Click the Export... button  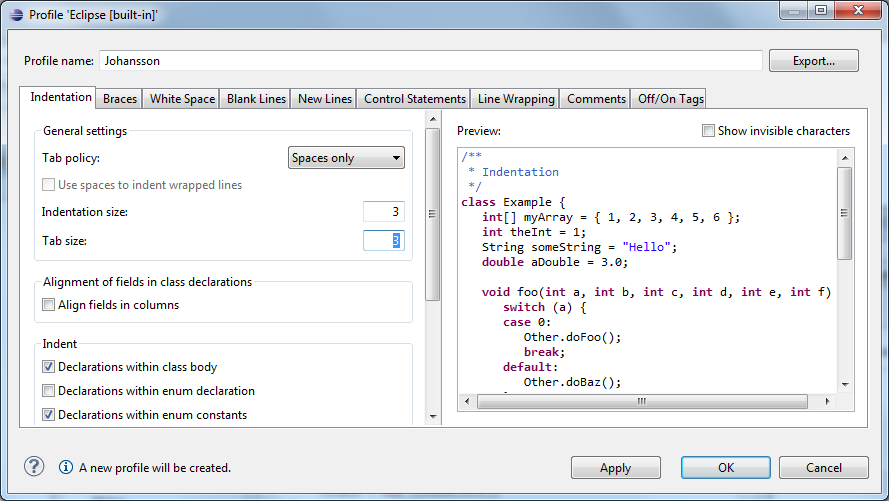coord(814,61)
